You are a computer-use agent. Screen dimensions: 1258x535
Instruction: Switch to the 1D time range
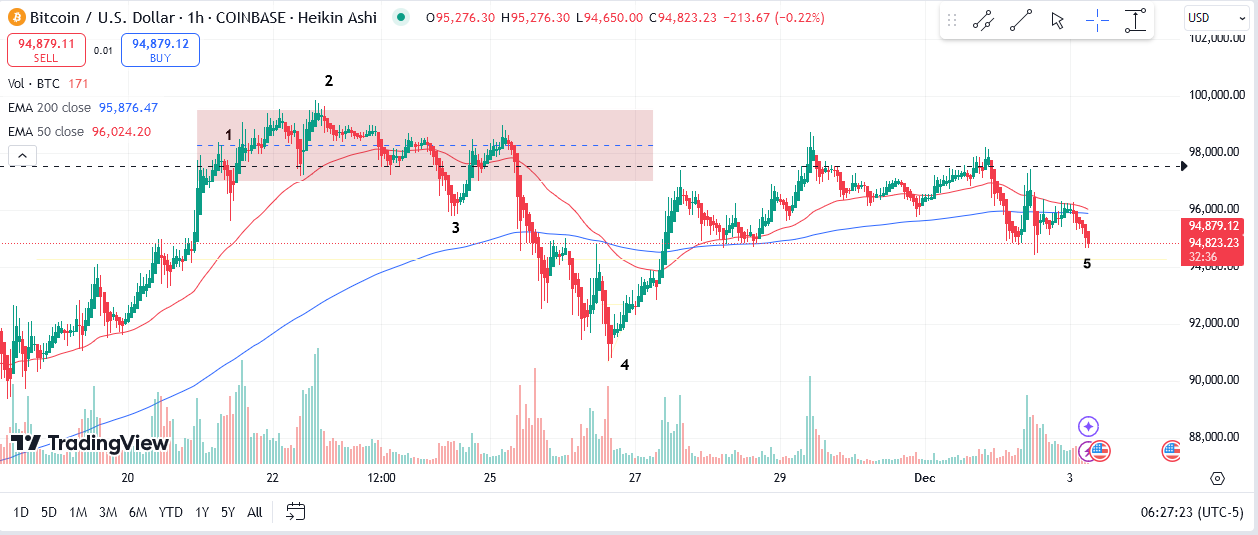coord(20,512)
